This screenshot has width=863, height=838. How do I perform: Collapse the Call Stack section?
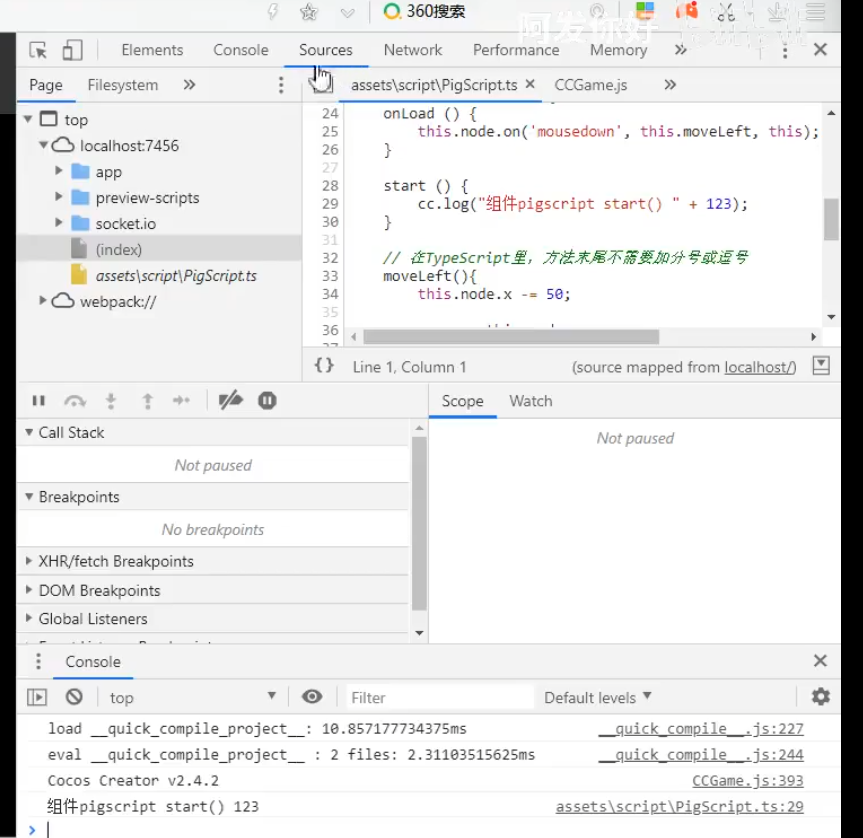pos(29,432)
